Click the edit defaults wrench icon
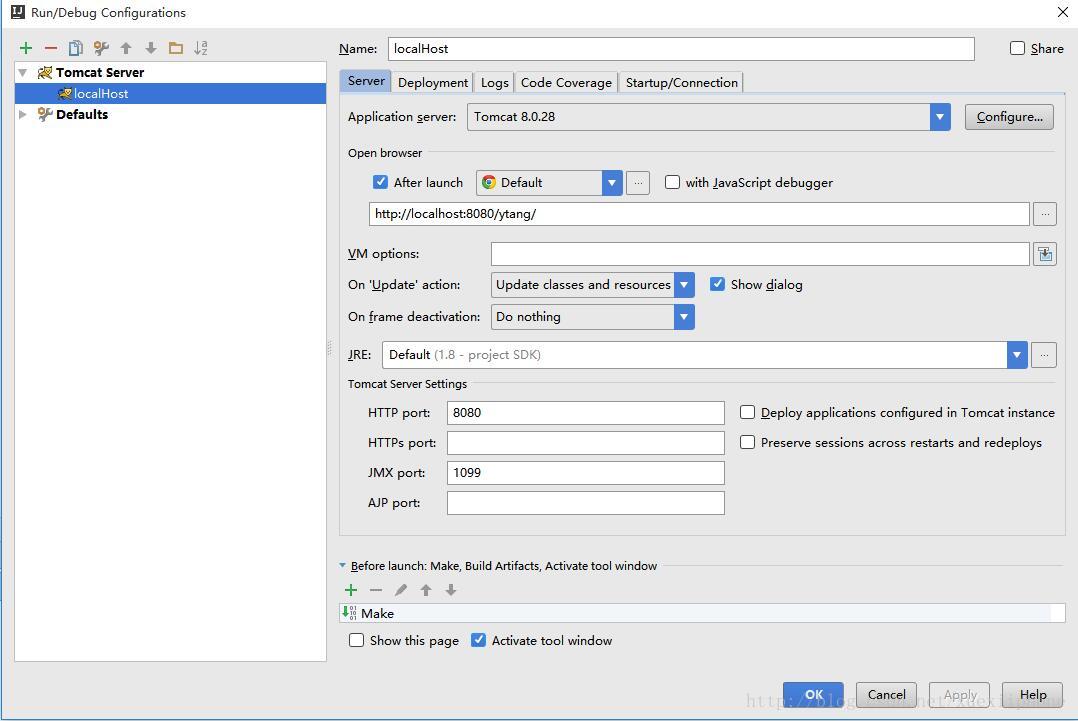1078x721 pixels. (x=101, y=48)
